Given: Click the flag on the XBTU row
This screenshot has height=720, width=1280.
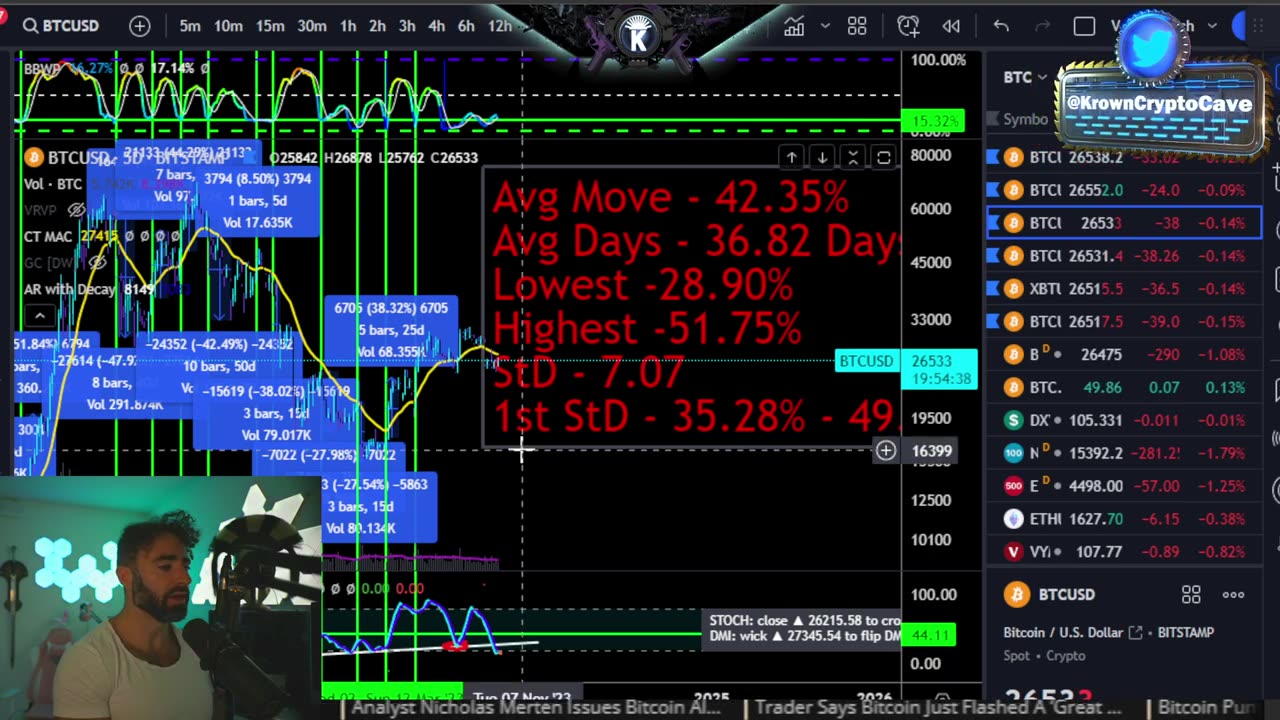Looking at the screenshot, I should [992, 289].
